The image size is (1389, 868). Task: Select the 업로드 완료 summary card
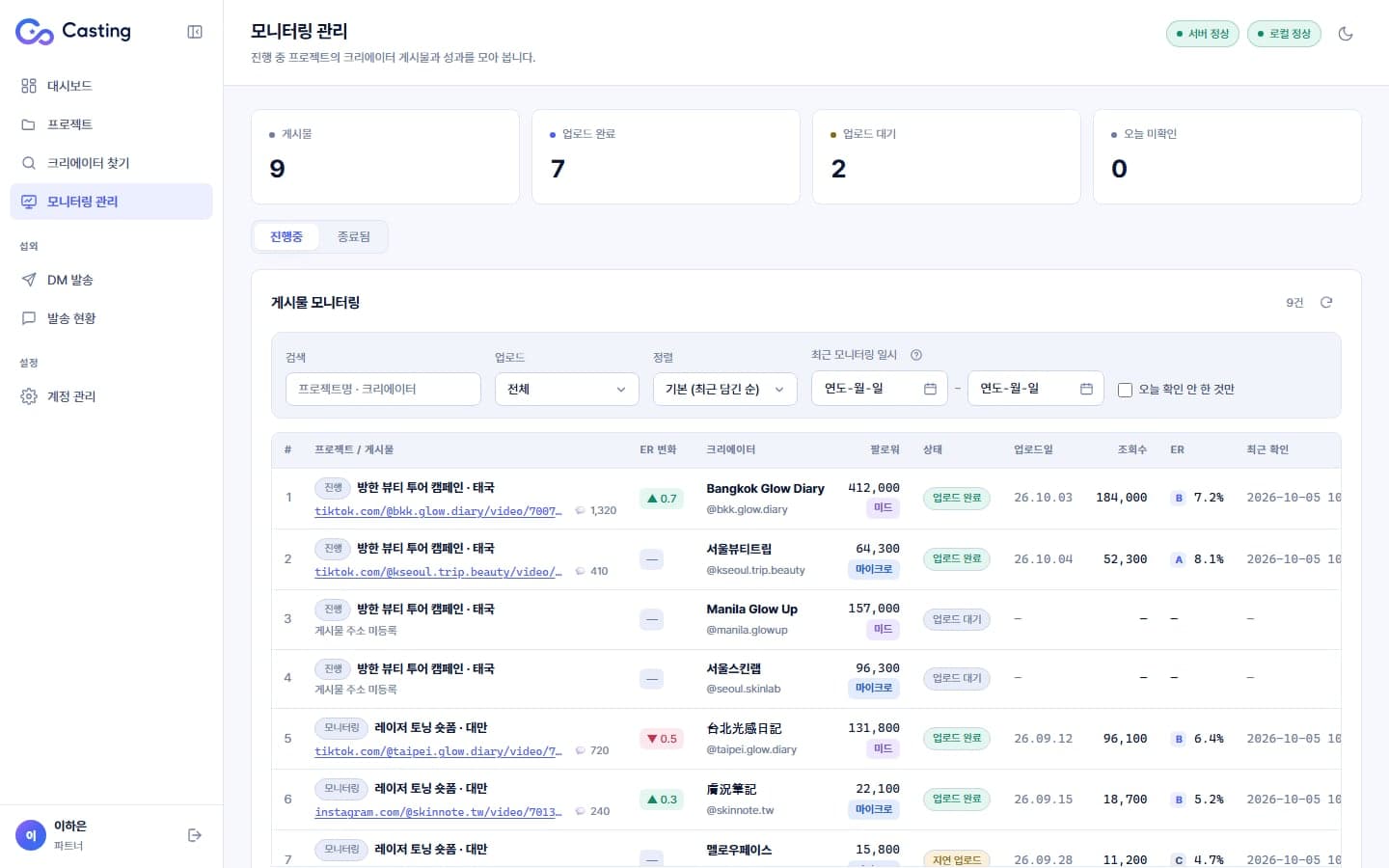pyautogui.click(x=666, y=156)
